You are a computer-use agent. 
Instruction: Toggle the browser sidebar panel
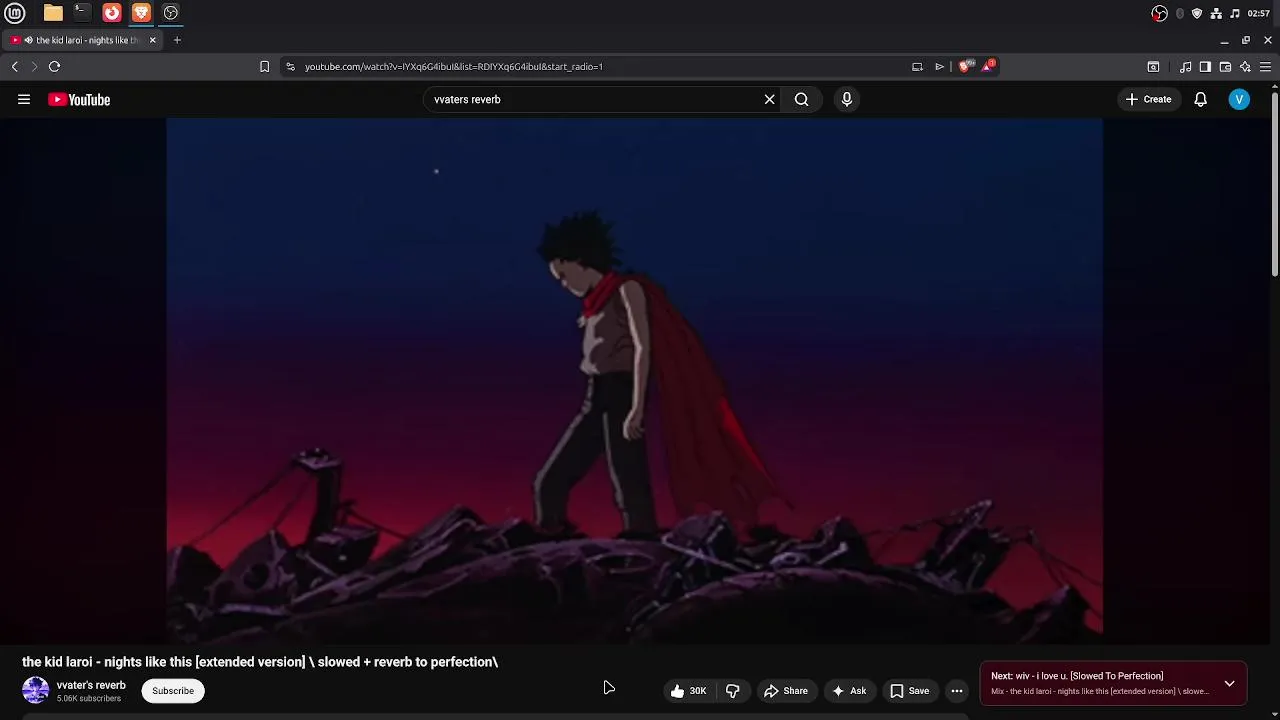[x=1205, y=67]
